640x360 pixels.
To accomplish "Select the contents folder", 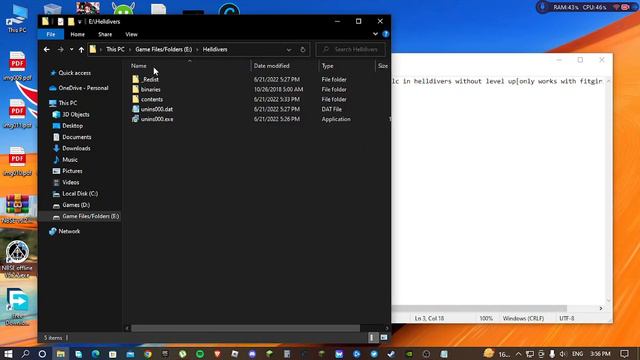I will coord(152,99).
